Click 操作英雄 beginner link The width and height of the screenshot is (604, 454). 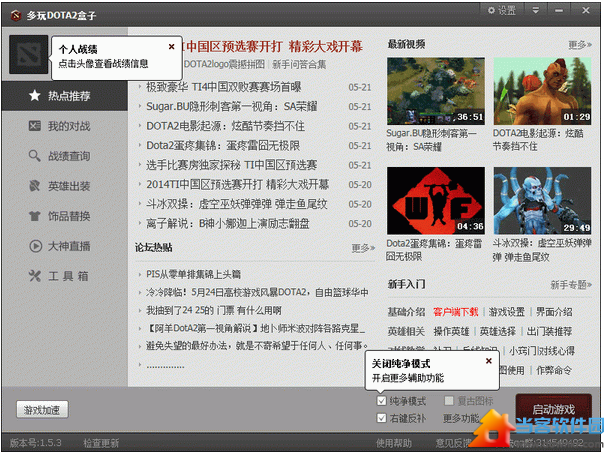coord(451,332)
